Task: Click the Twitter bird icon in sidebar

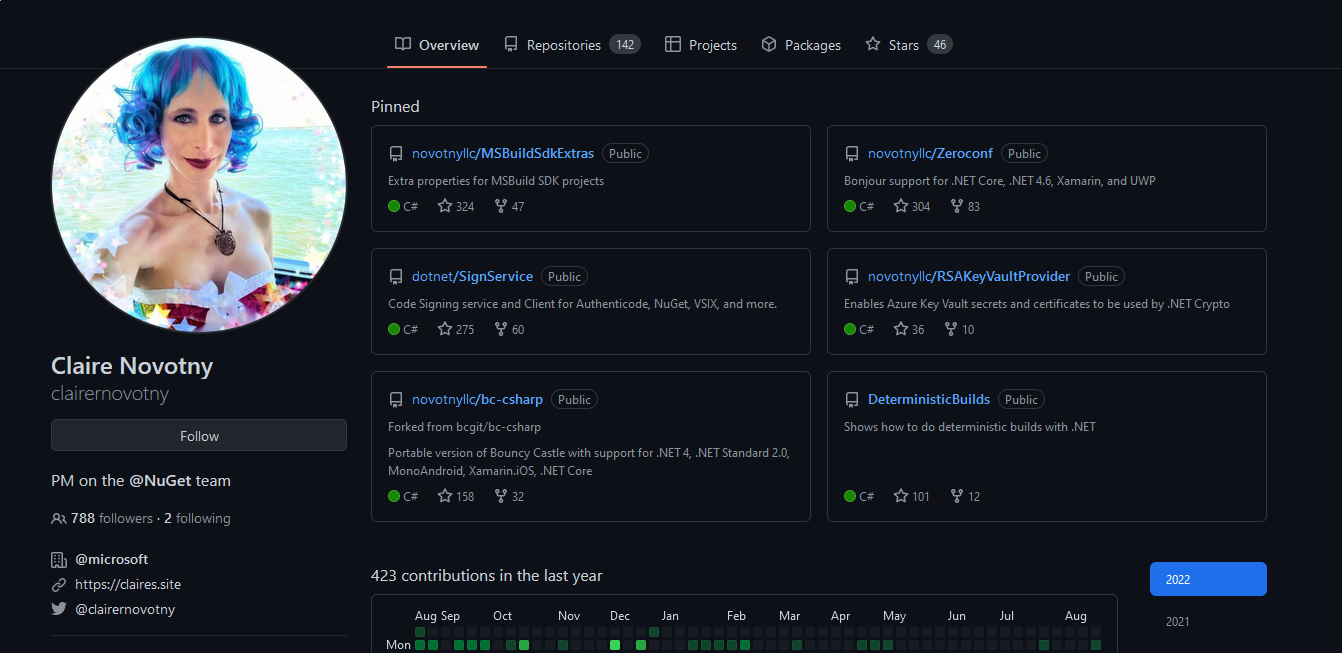Action: (x=59, y=609)
